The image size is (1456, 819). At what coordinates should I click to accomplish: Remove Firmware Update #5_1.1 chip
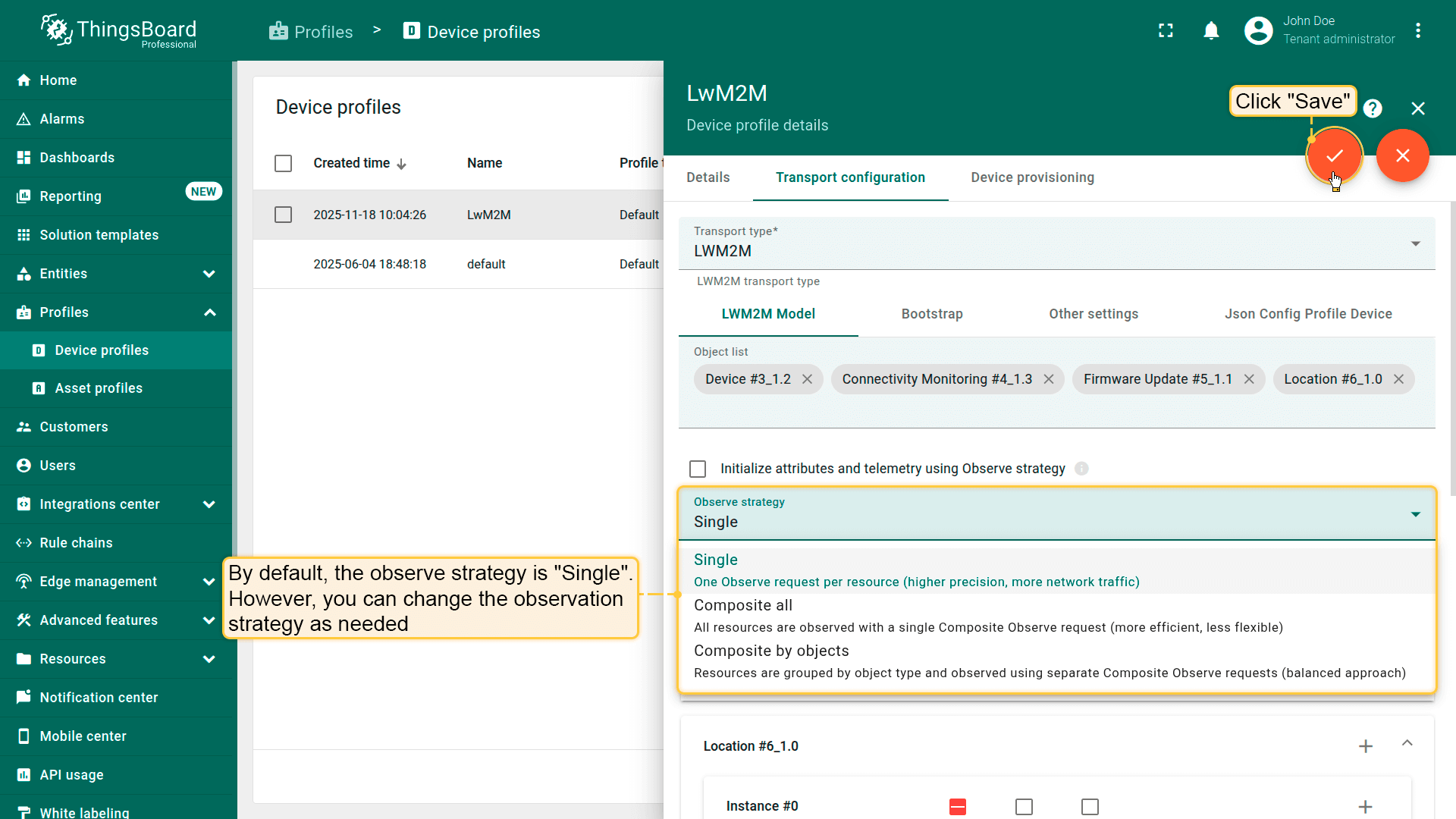(x=1249, y=379)
